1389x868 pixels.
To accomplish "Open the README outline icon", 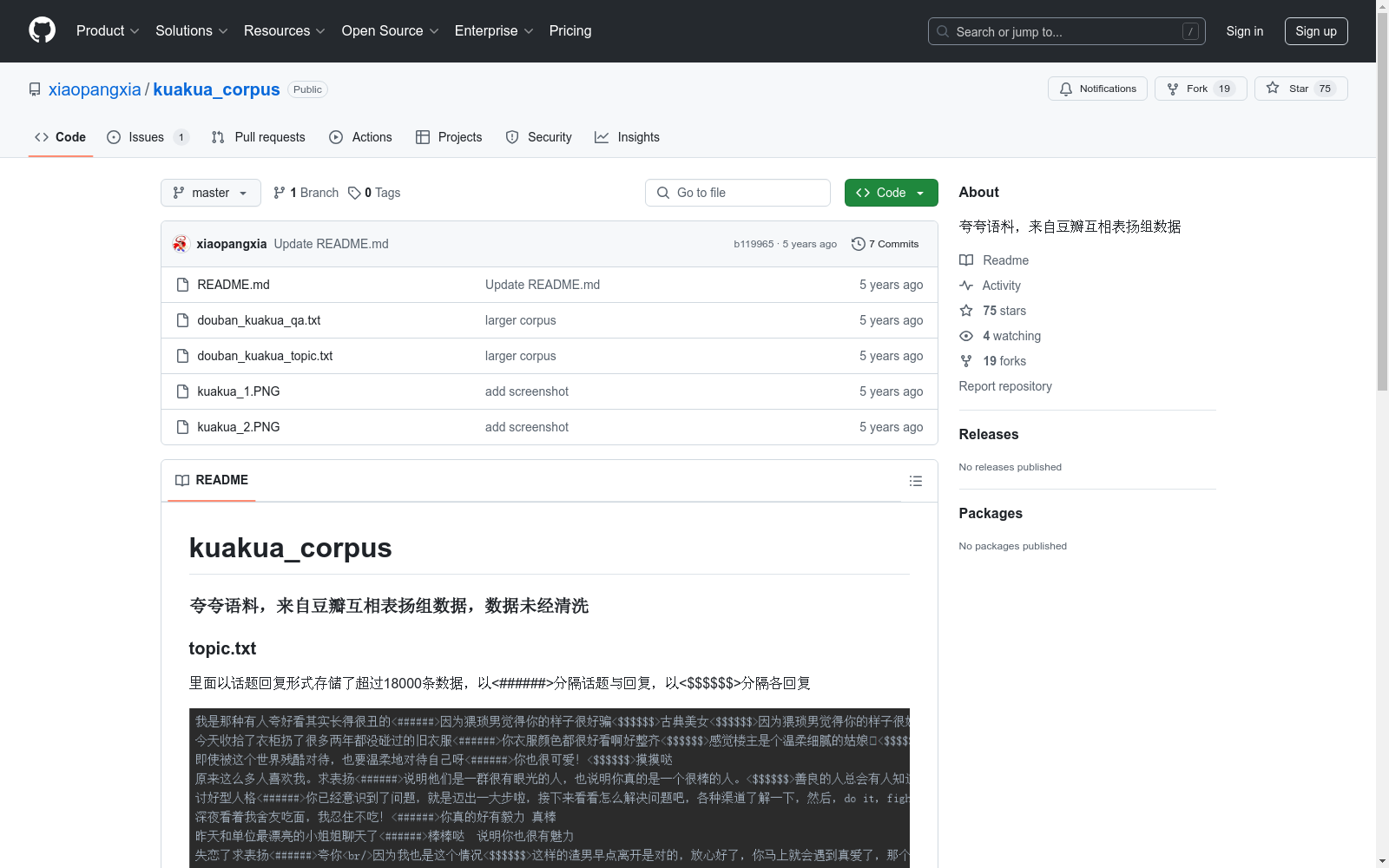I will (915, 481).
